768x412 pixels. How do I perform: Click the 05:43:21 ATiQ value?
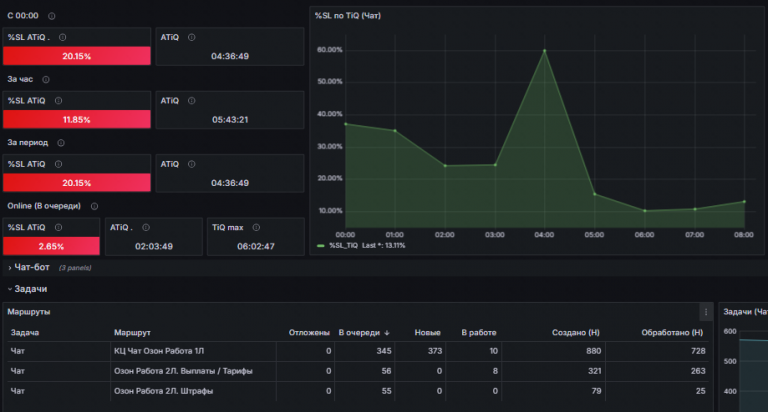coord(230,120)
